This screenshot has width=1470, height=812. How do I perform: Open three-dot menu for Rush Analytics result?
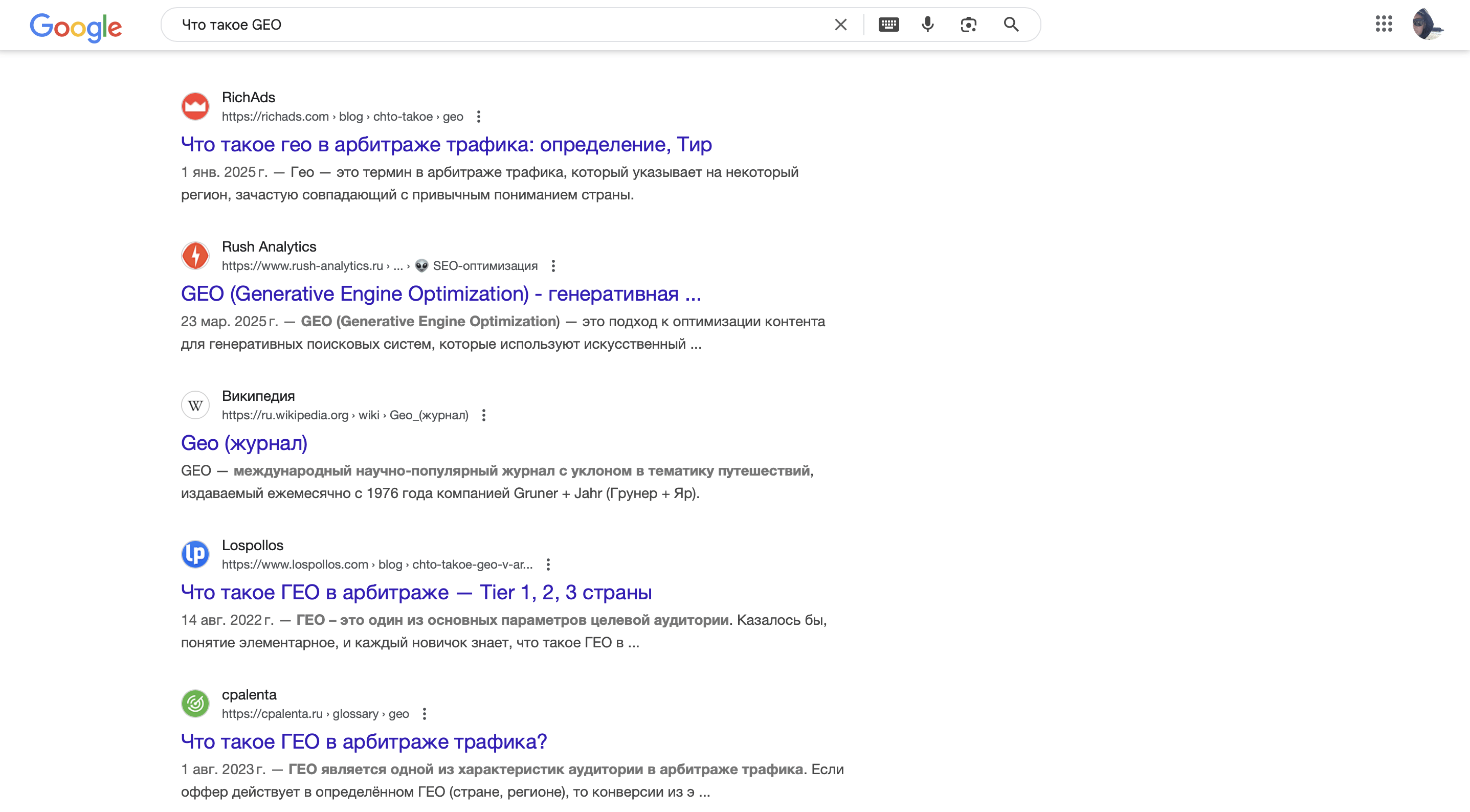click(552, 266)
